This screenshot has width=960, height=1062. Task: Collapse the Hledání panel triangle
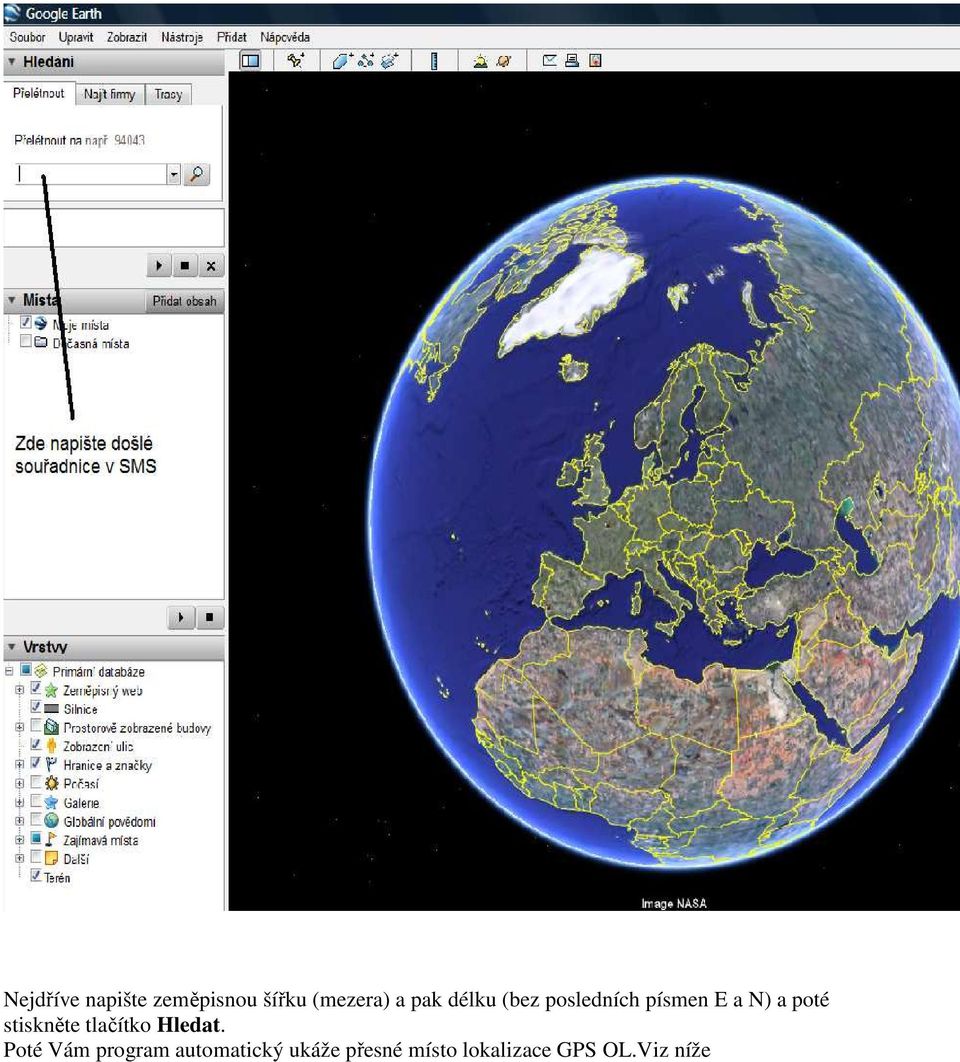pyautogui.click(x=12, y=62)
